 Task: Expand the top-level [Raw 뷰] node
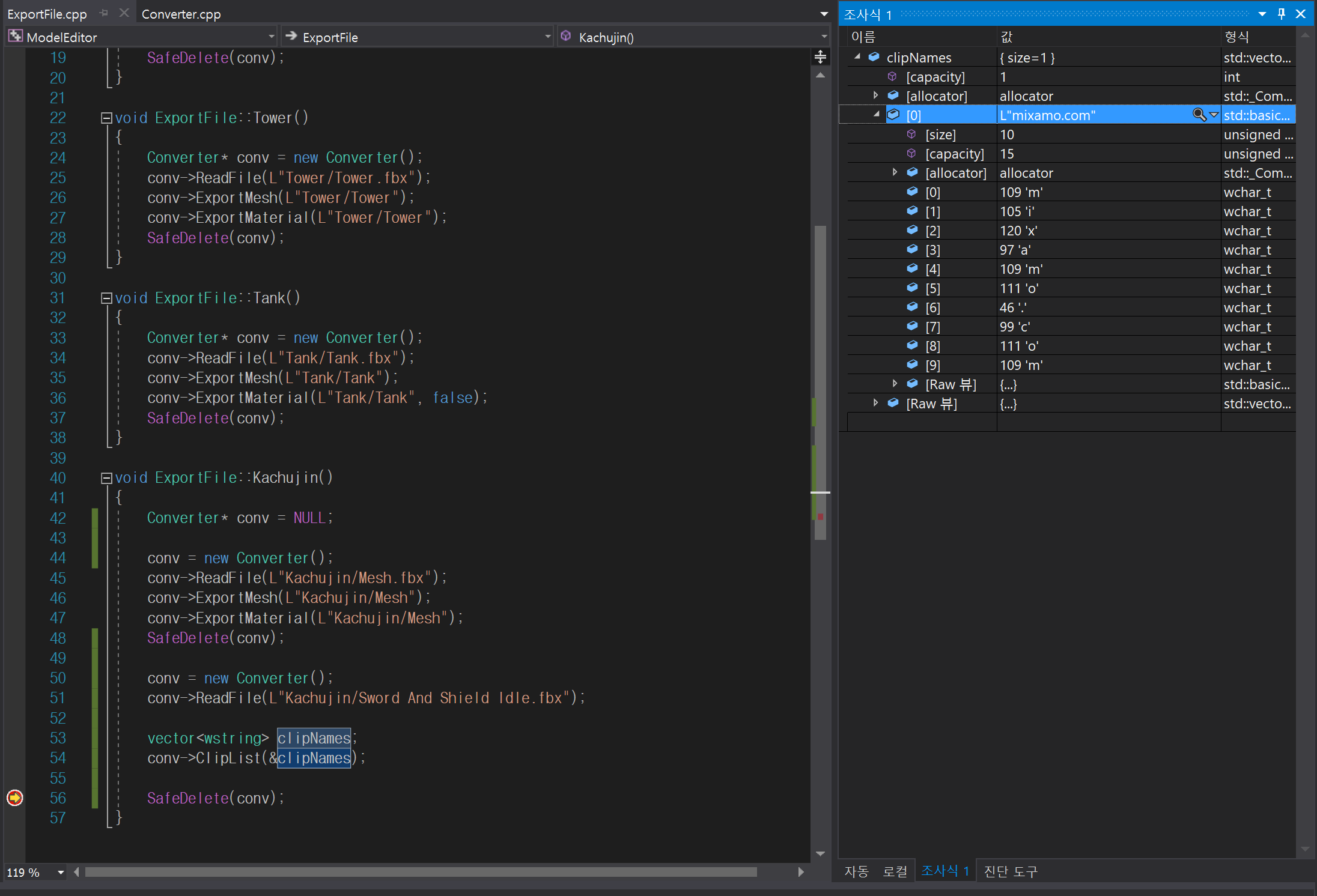click(x=876, y=403)
